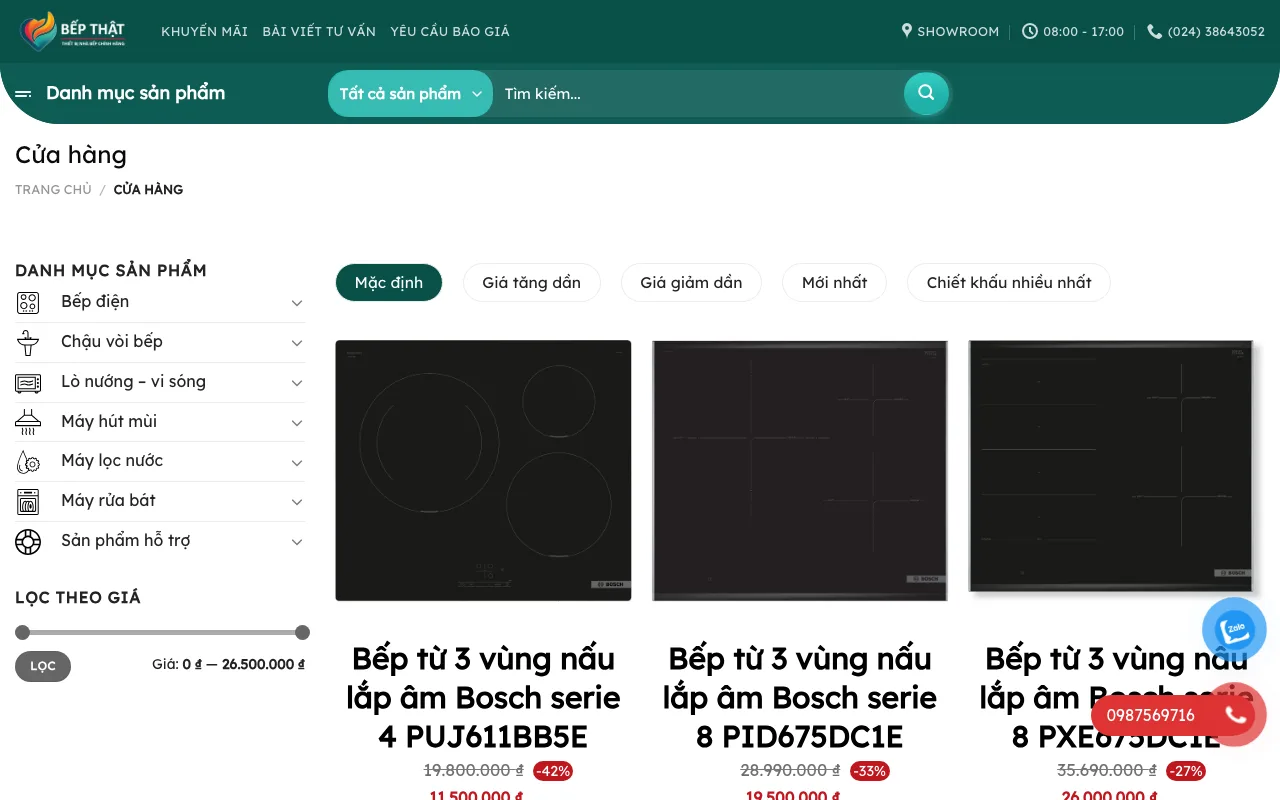
Task: Click the Tìm kiếm search input
Action: click(x=698, y=93)
